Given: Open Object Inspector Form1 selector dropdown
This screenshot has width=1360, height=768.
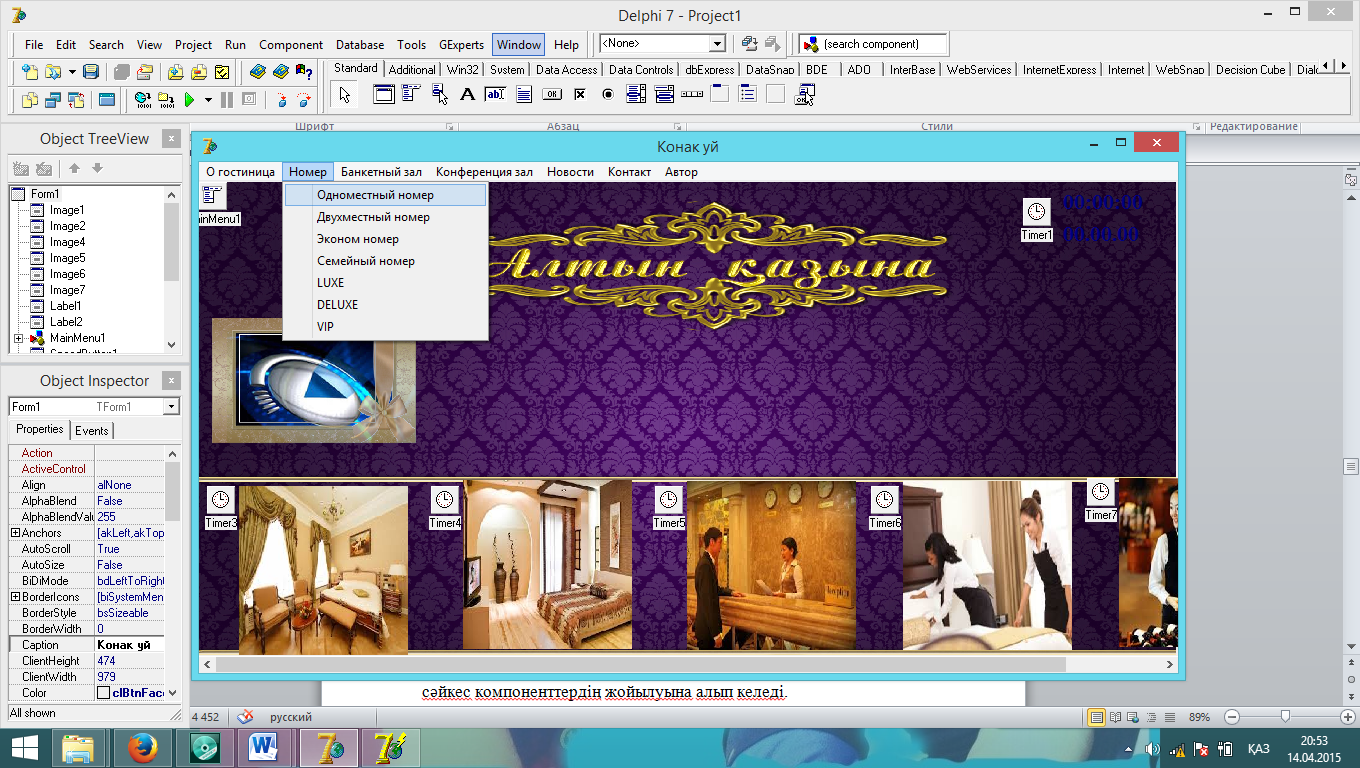Looking at the screenshot, I should [172, 407].
